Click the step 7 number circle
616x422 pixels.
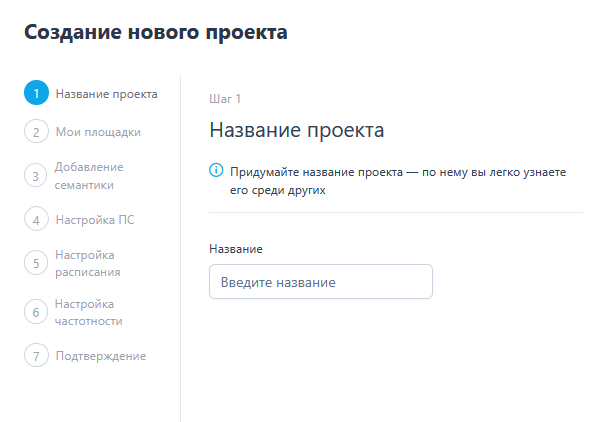36,356
